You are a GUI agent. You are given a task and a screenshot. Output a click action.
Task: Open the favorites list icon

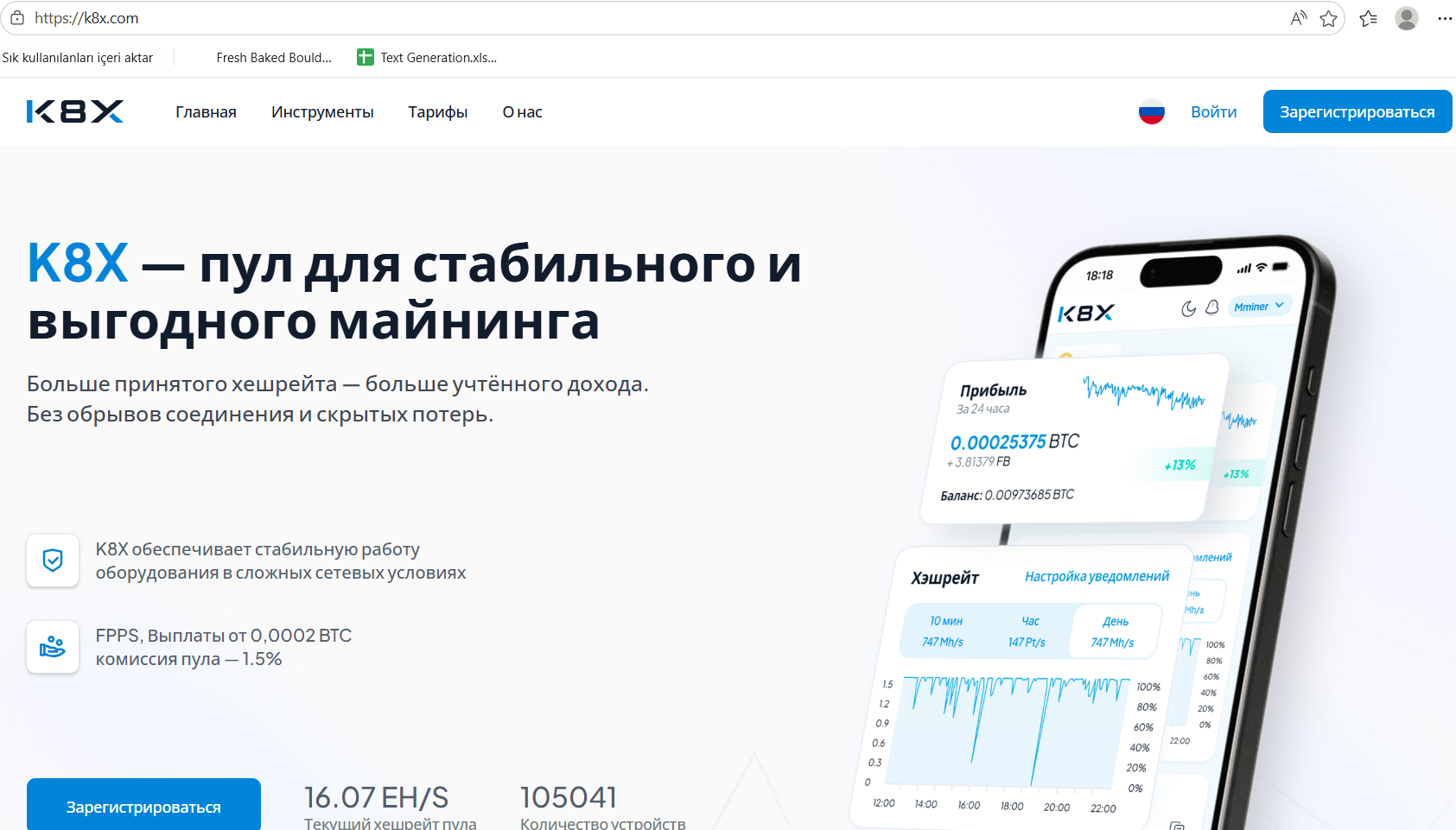pyautogui.click(x=1368, y=18)
